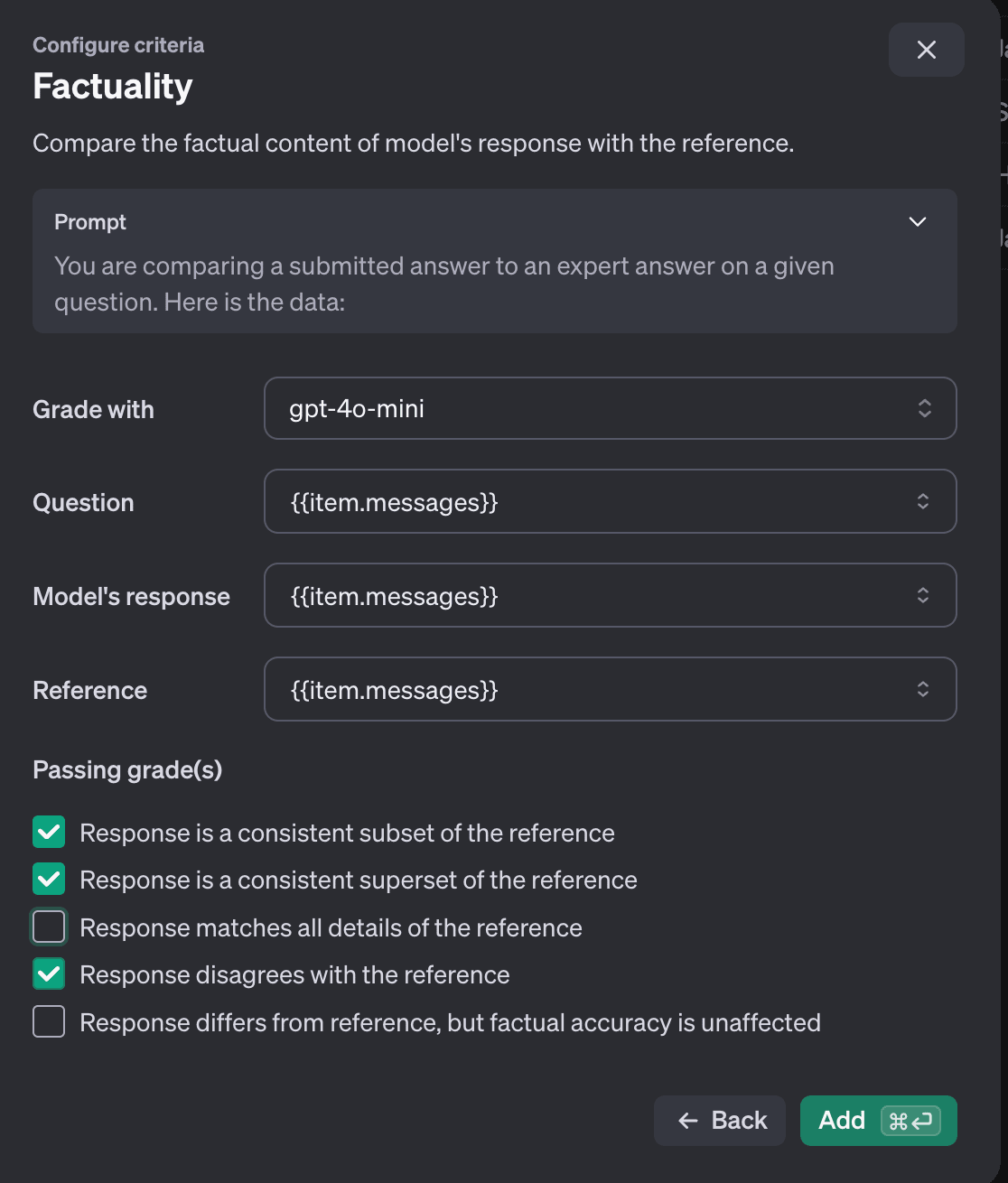This screenshot has width=1008, height=1183.
Task: Open the Question variable dropdown
Action: point(610,501)
